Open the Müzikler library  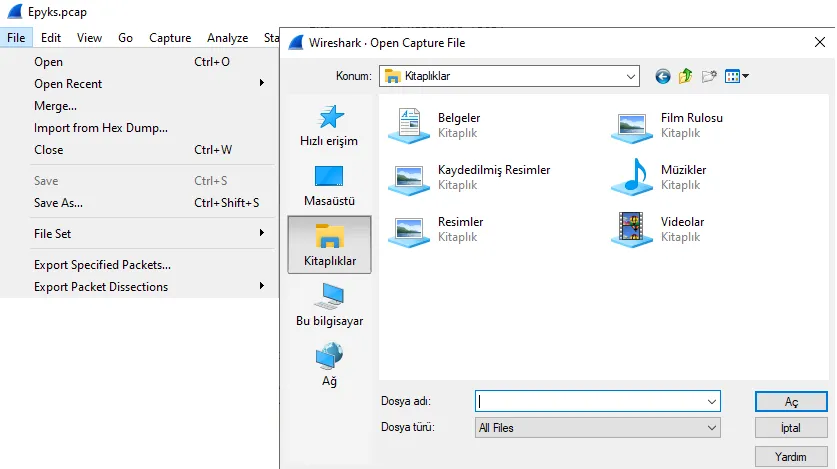659,177
